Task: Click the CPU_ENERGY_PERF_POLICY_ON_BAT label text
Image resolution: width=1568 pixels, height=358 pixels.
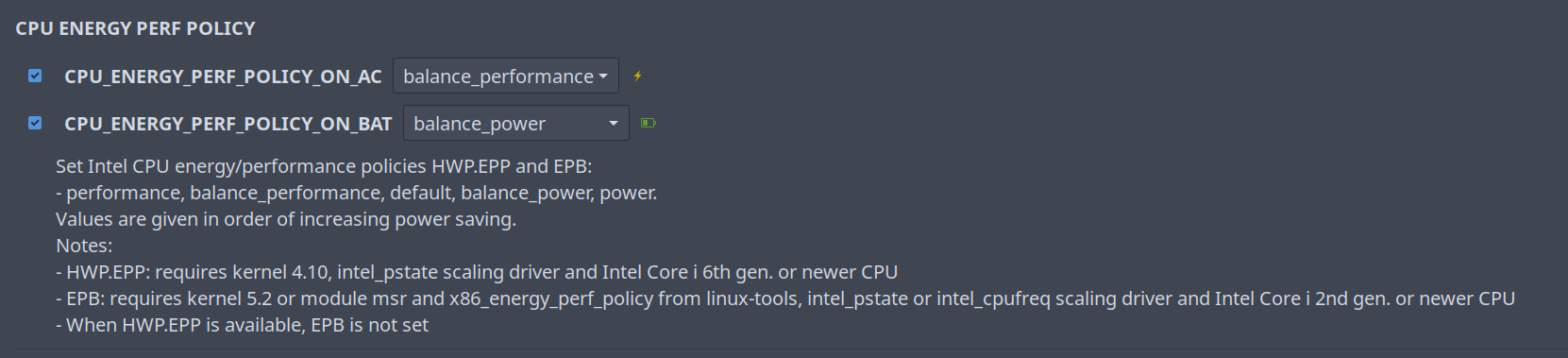Action: click(x=228, y=124)
